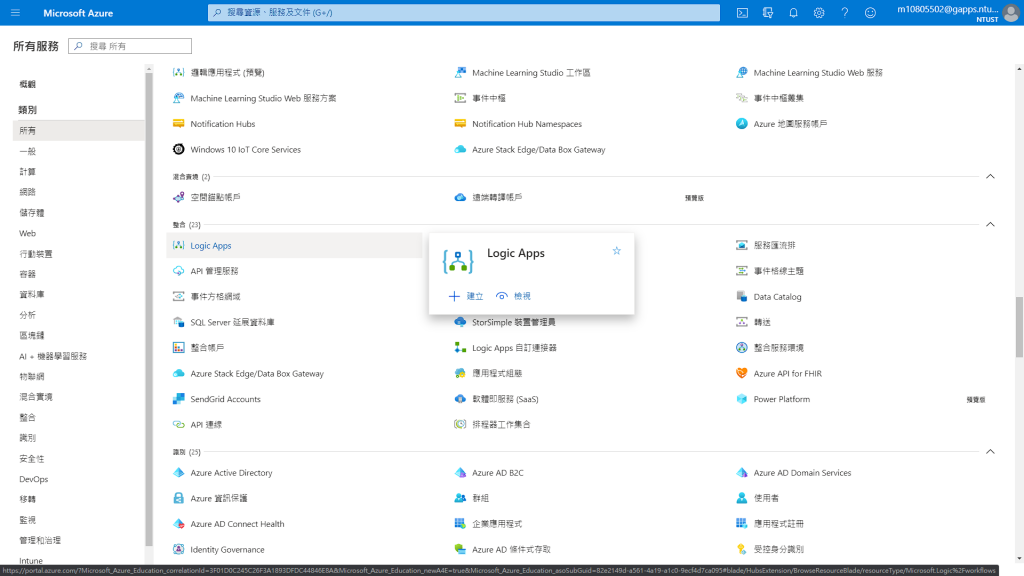
Task: Open the notifications bell
Action: pyautogui.click(x=793, y=12)
